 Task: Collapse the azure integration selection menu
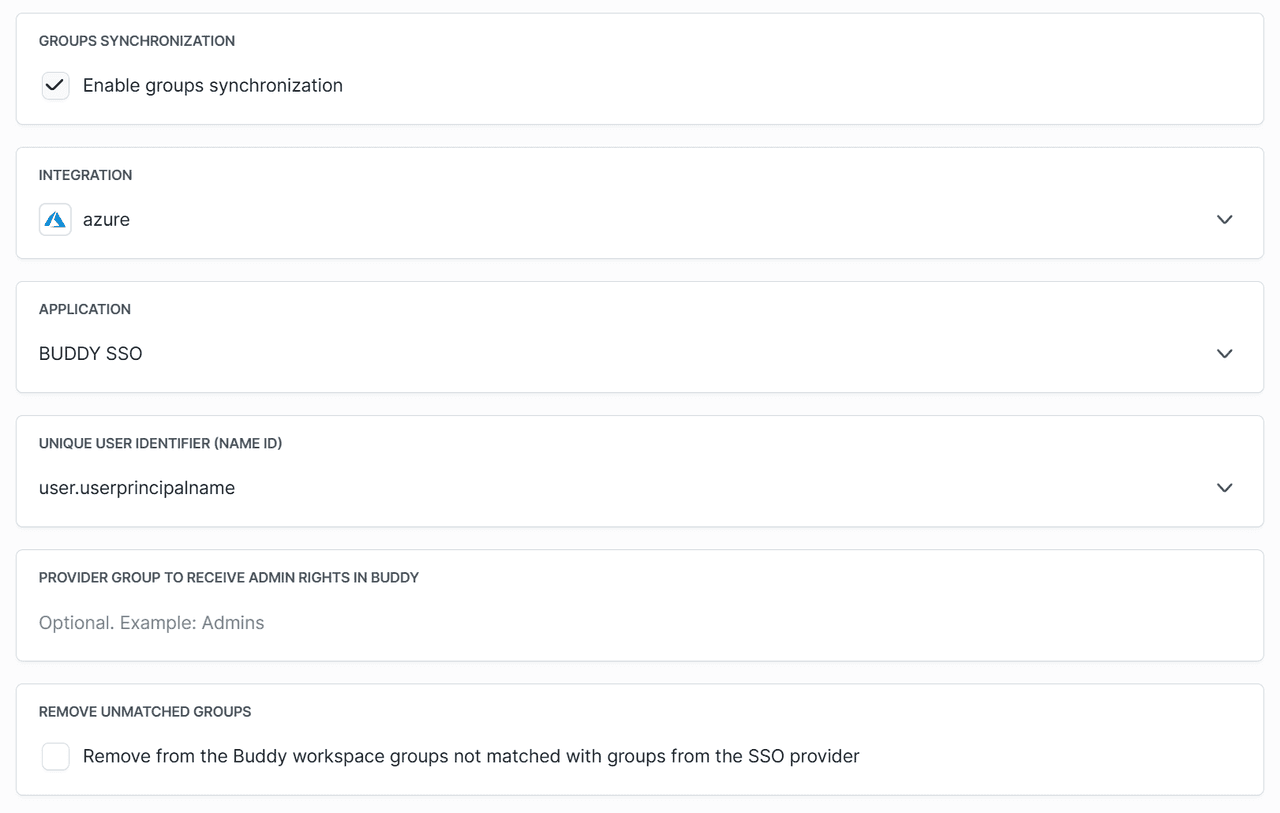1224,219
